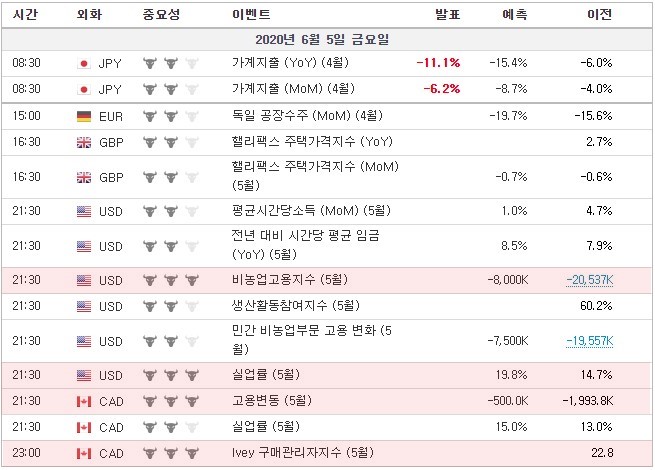Click the faded third bull icon in the 독일 공장수주 row
Image resolution: width=655 pixels, height=470 pixels.
pyautogui.click(x=192, y=116)
